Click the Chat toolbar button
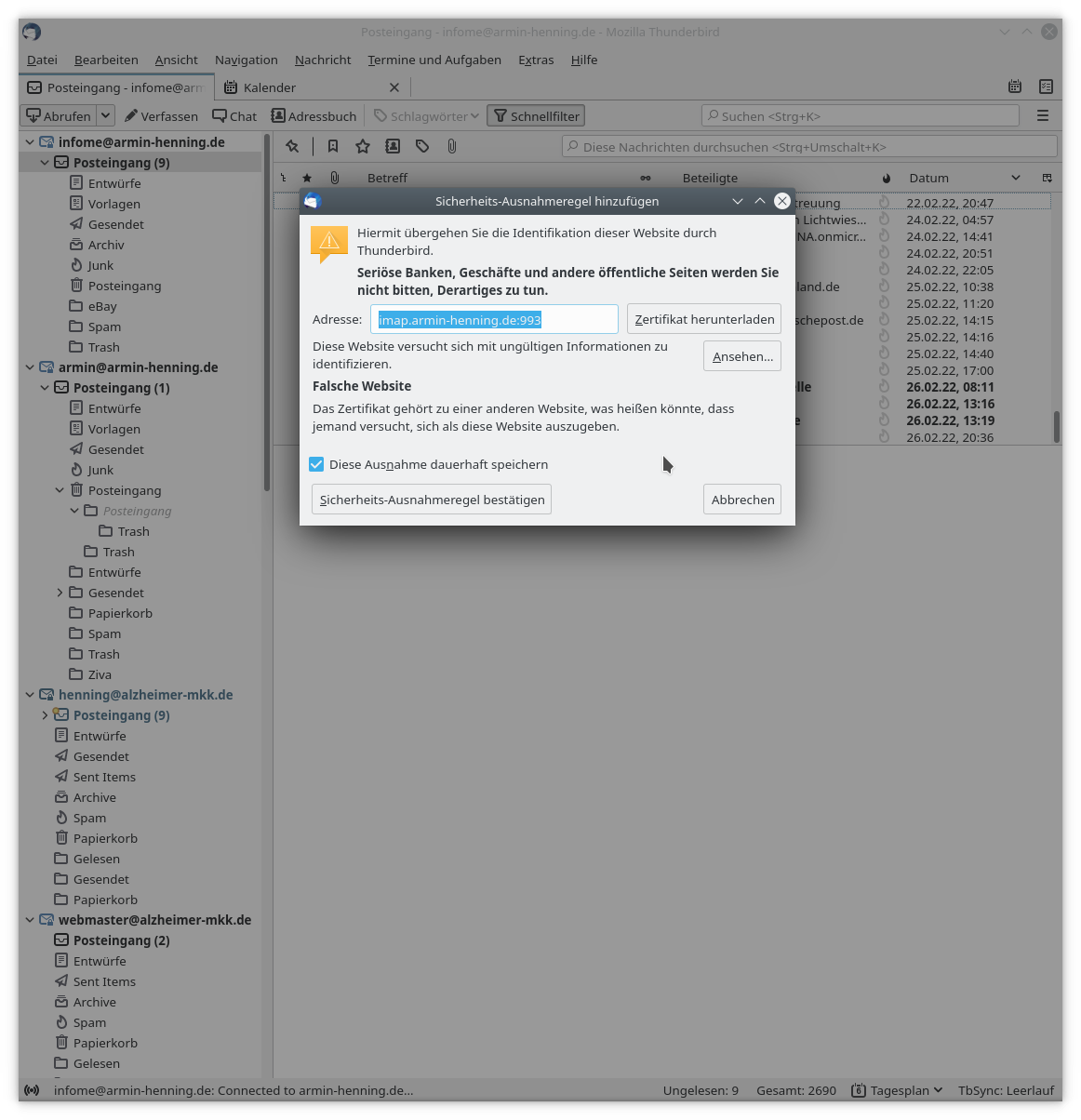The width and height of the screenshot is (1081, 1120). coord(234,116)
